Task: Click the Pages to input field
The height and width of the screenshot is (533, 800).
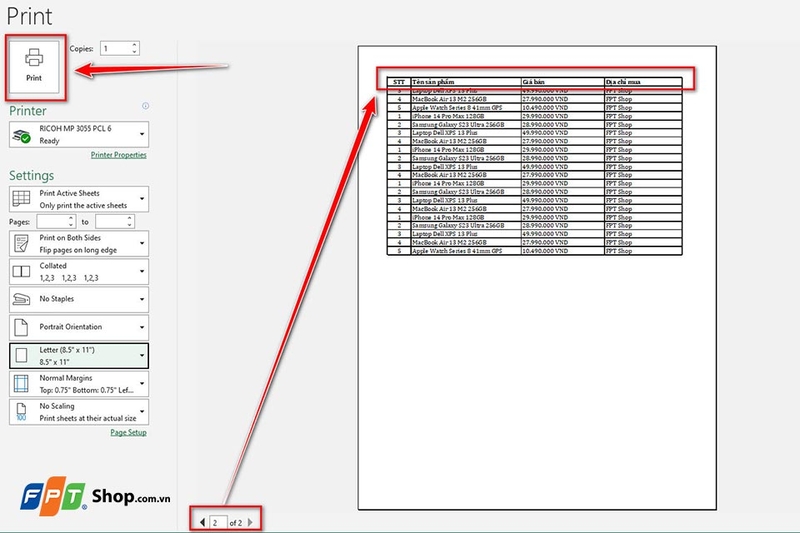Action: coord(111,221)
